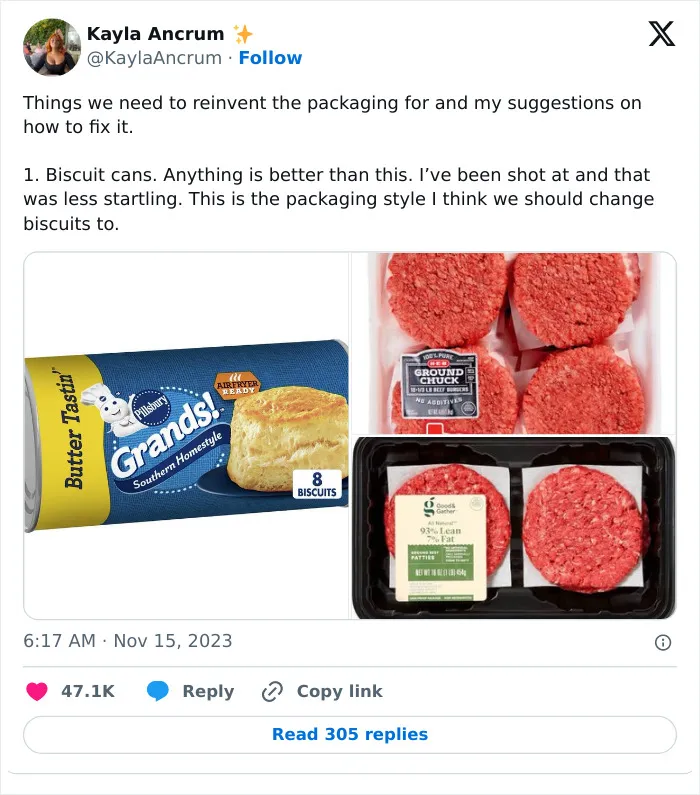The image size is (700, 795).
Task: Click the @KaylaAncrum handle
Action: [154, 58]
